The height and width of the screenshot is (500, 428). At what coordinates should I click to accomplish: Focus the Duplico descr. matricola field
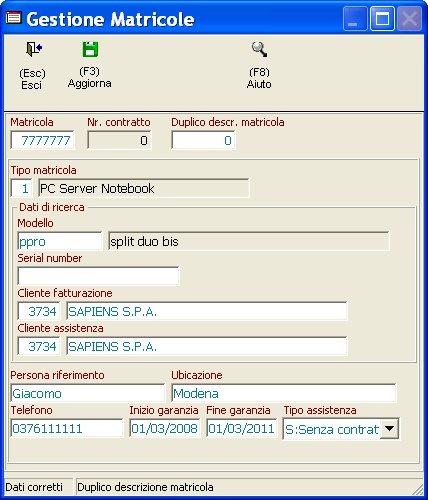[x=203, y=140]
